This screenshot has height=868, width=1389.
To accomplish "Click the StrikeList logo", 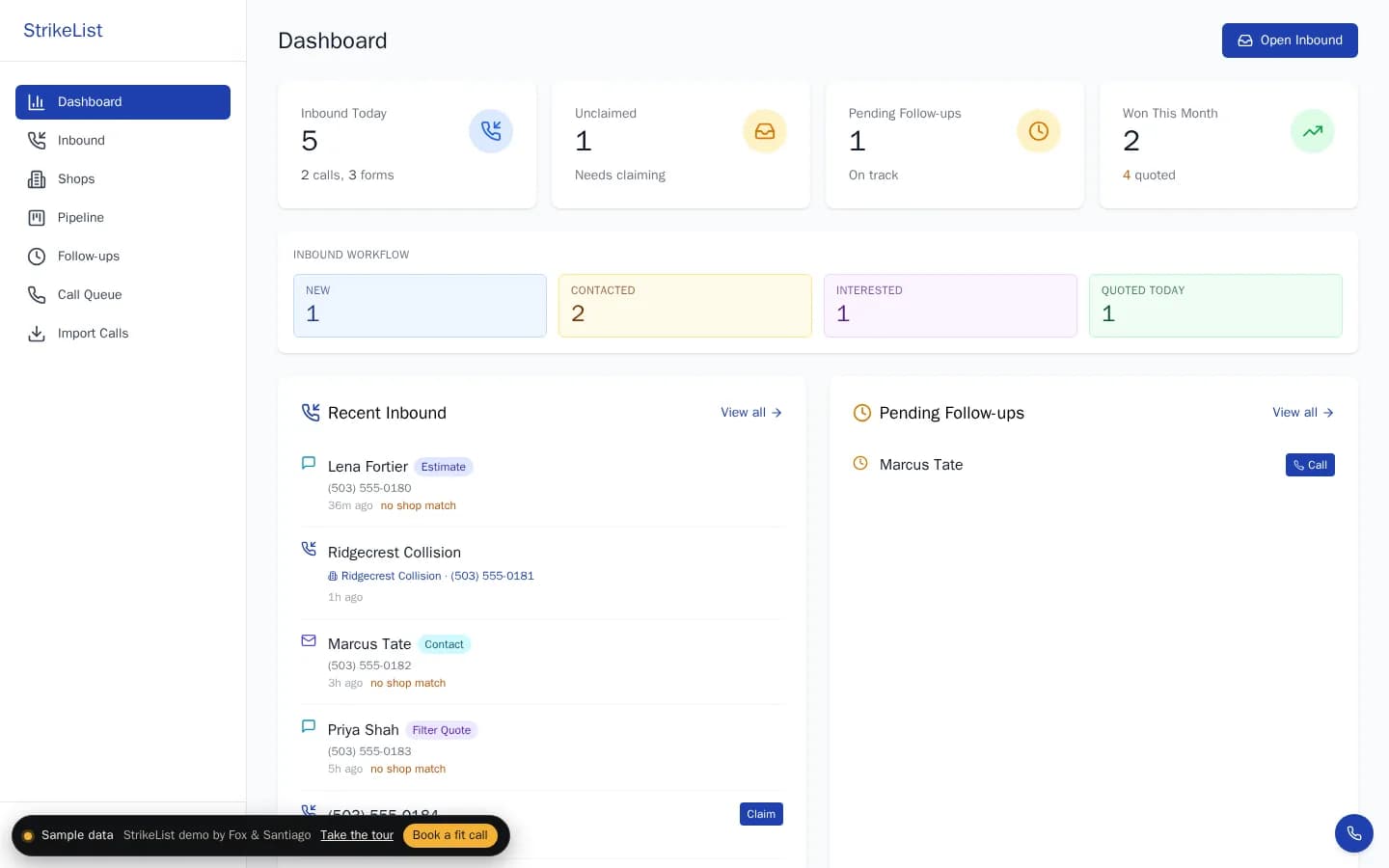I will (x=63, y=30).
